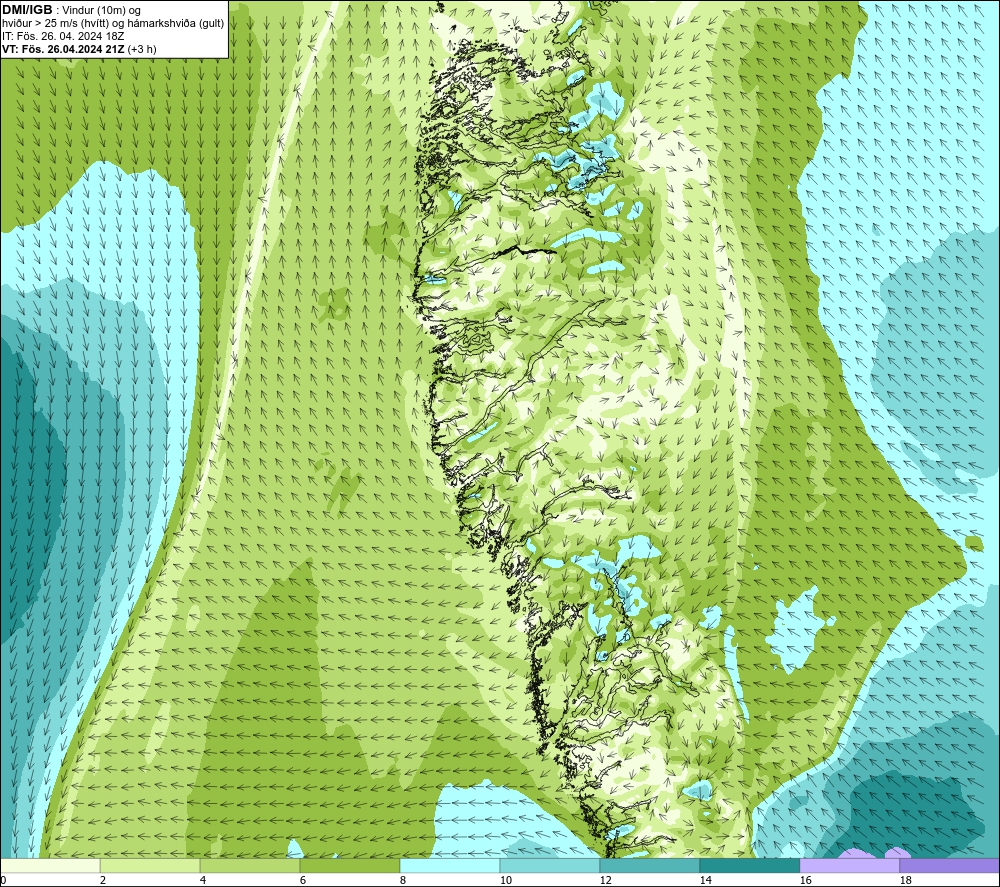1000x887 pixels.
Task: Click the darker green 6–8 m/s legend swatch
Action: [349, 865]
